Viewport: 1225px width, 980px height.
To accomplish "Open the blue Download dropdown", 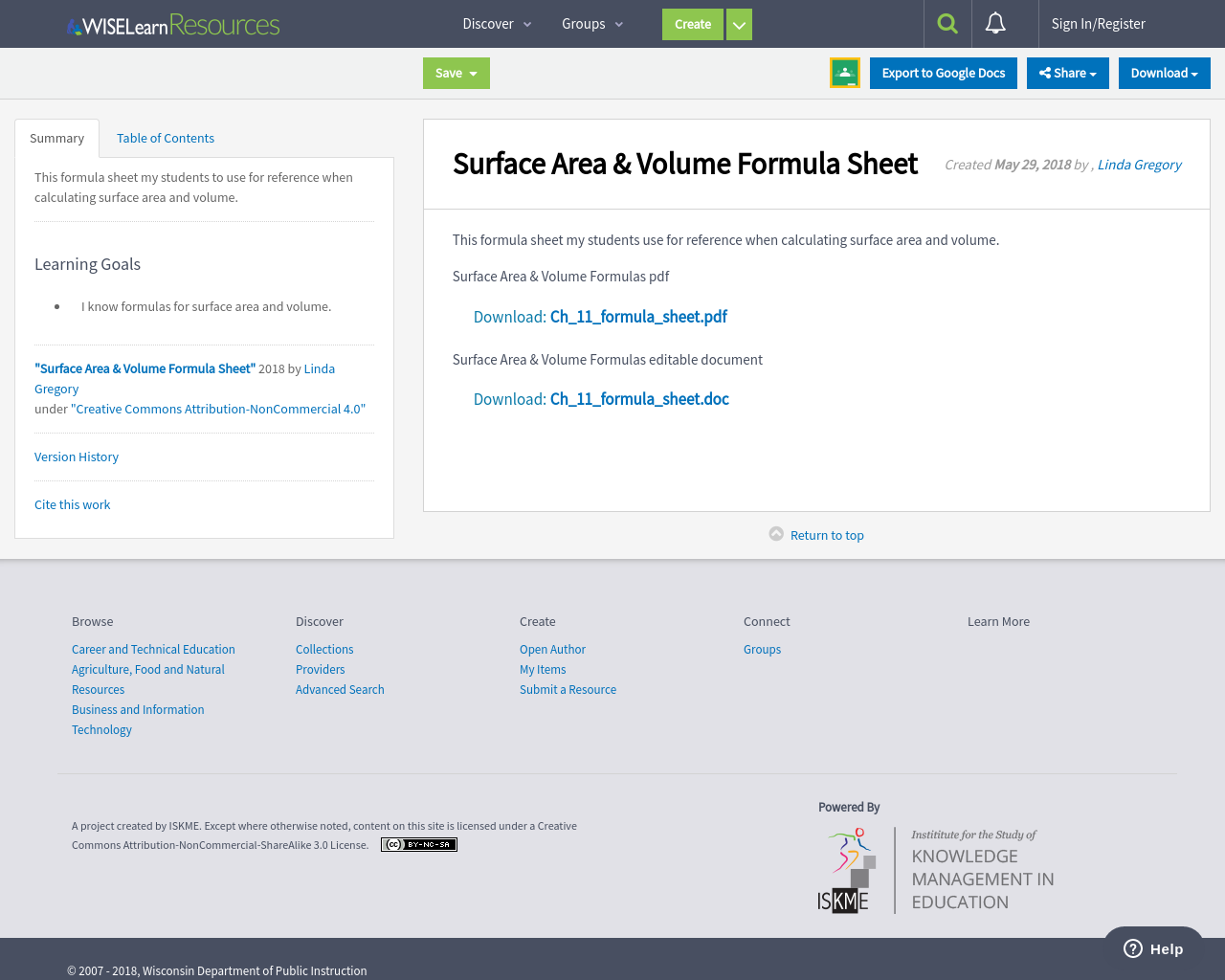I will click(1164, 73).
